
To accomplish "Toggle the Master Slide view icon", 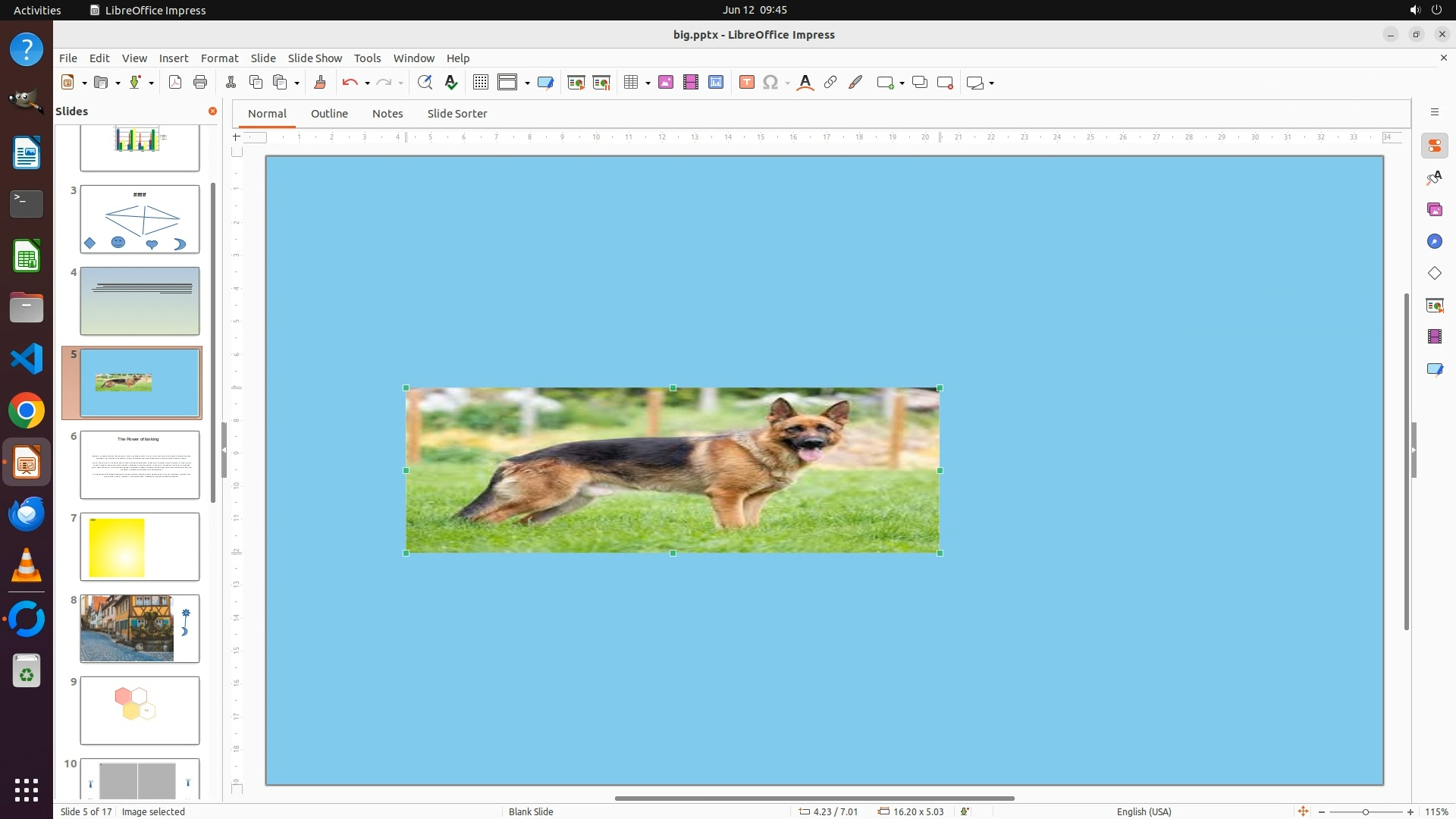I will [545, 83].
